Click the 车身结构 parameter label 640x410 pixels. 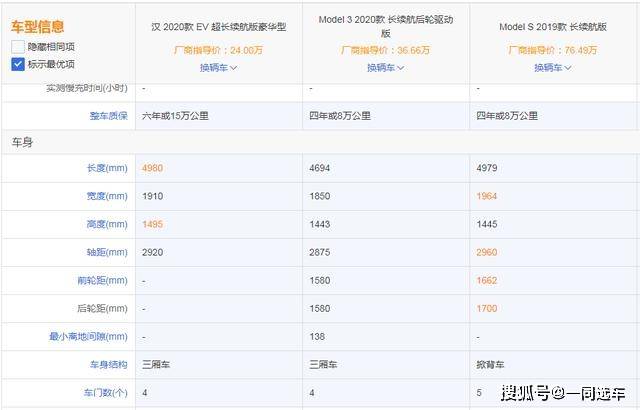click(x=108, y=366)
